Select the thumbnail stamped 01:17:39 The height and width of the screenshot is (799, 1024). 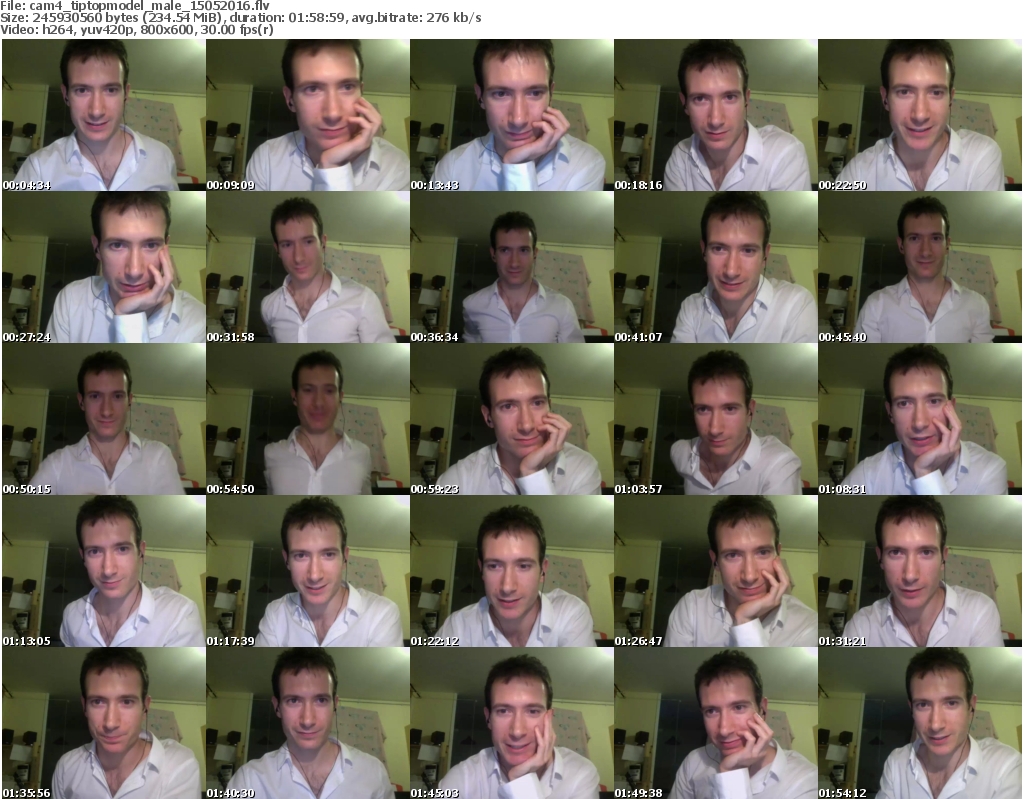(308, 571)
